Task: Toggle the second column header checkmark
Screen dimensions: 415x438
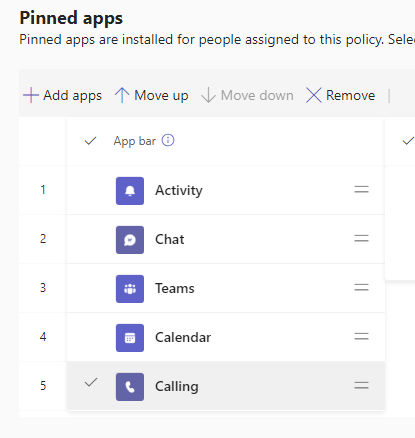Action: pos(409,141)
